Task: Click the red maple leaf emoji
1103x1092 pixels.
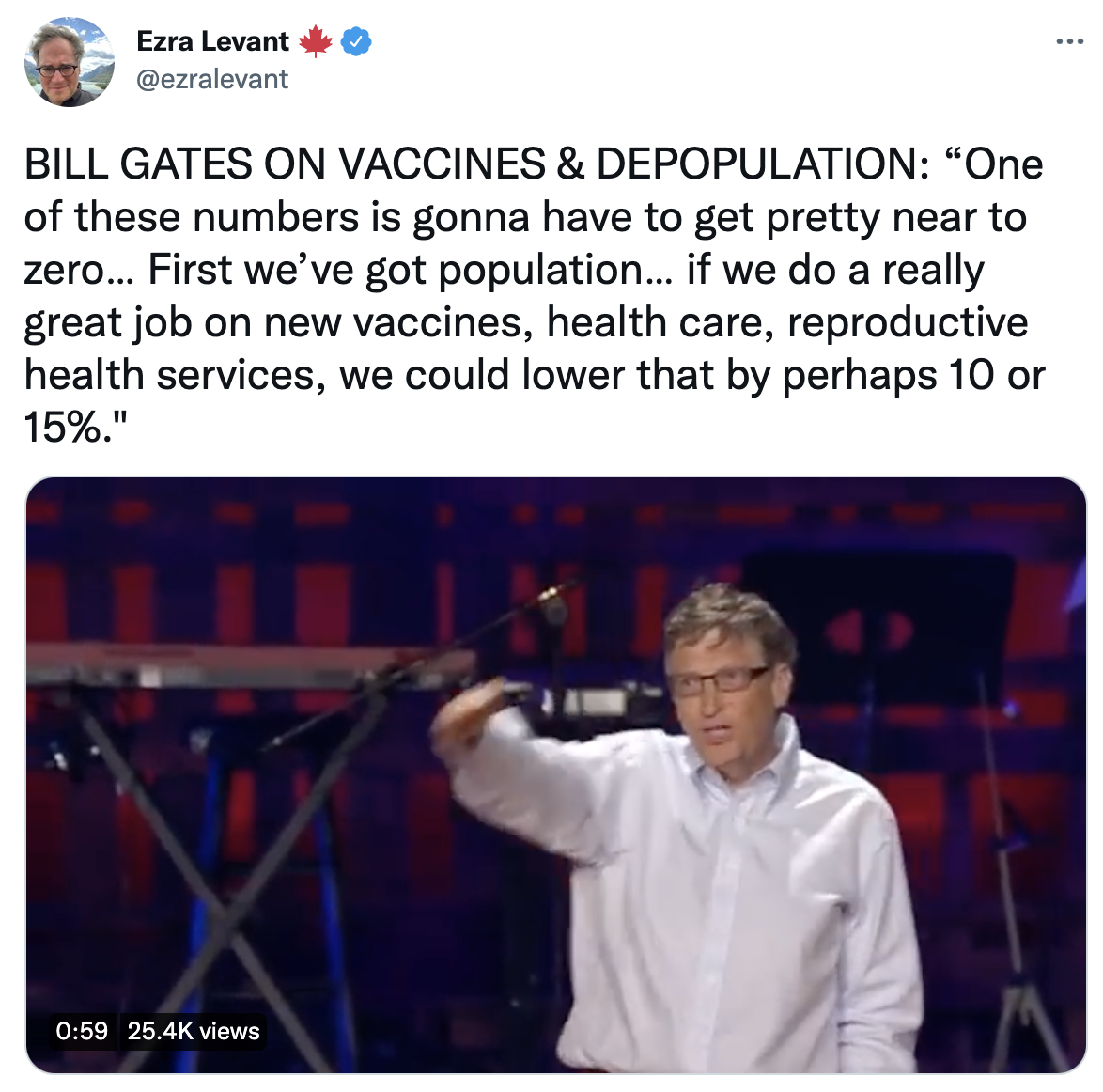Action: [x=315, y=41]
